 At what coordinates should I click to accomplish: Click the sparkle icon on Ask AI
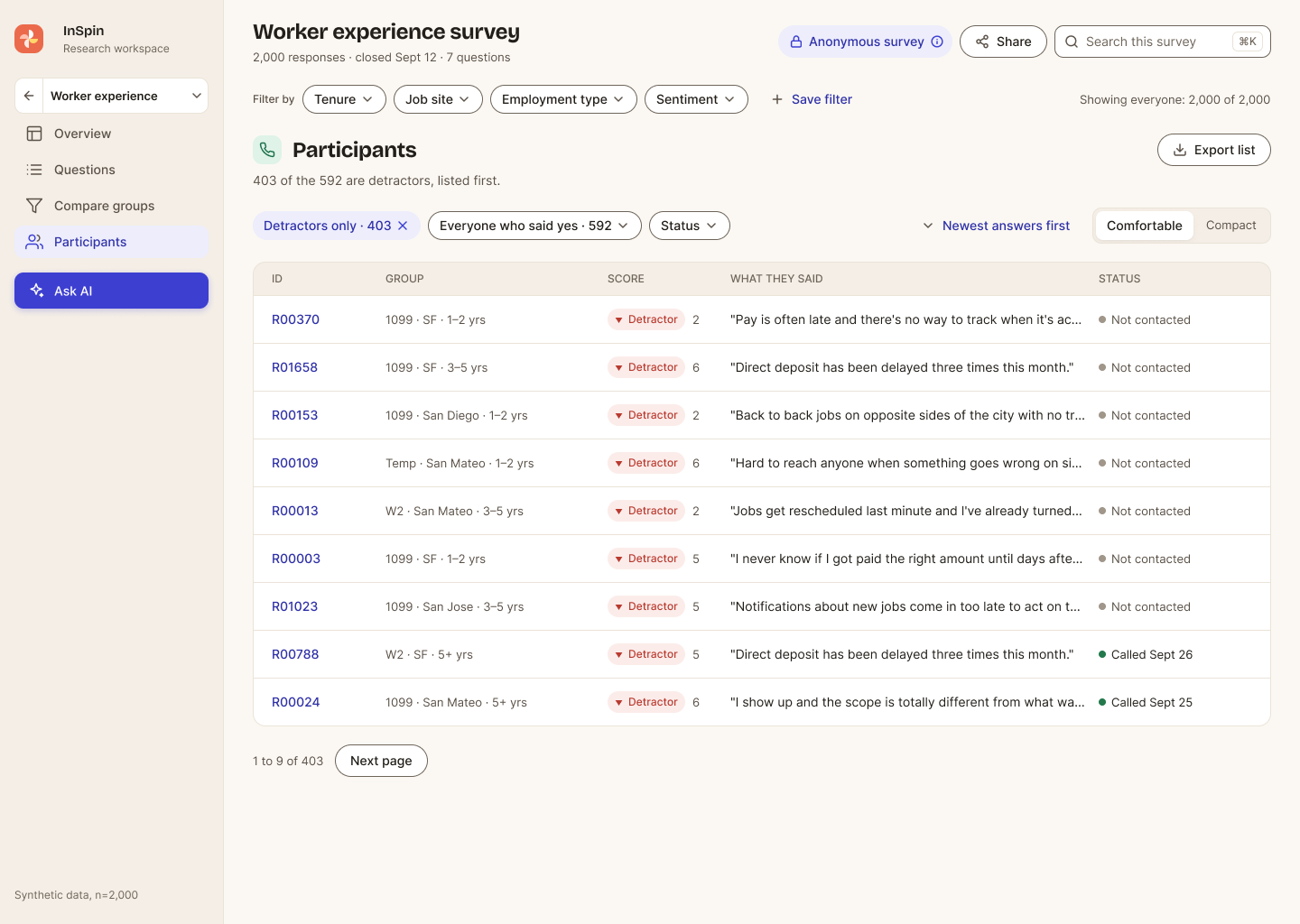[x=37, y=291]
